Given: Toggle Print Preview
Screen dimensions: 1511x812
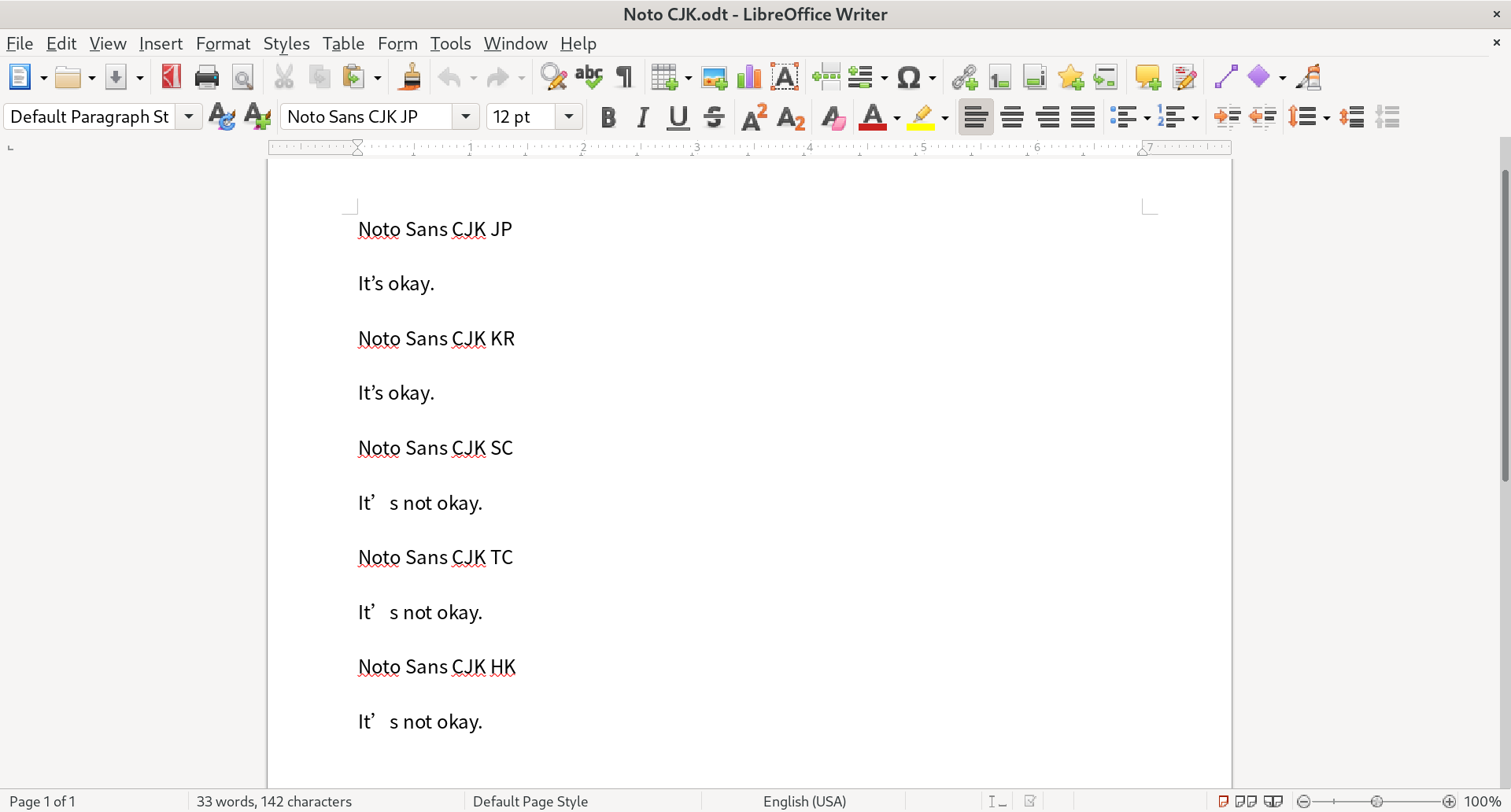Looking at the screenshot, I should tap(242, 77).
